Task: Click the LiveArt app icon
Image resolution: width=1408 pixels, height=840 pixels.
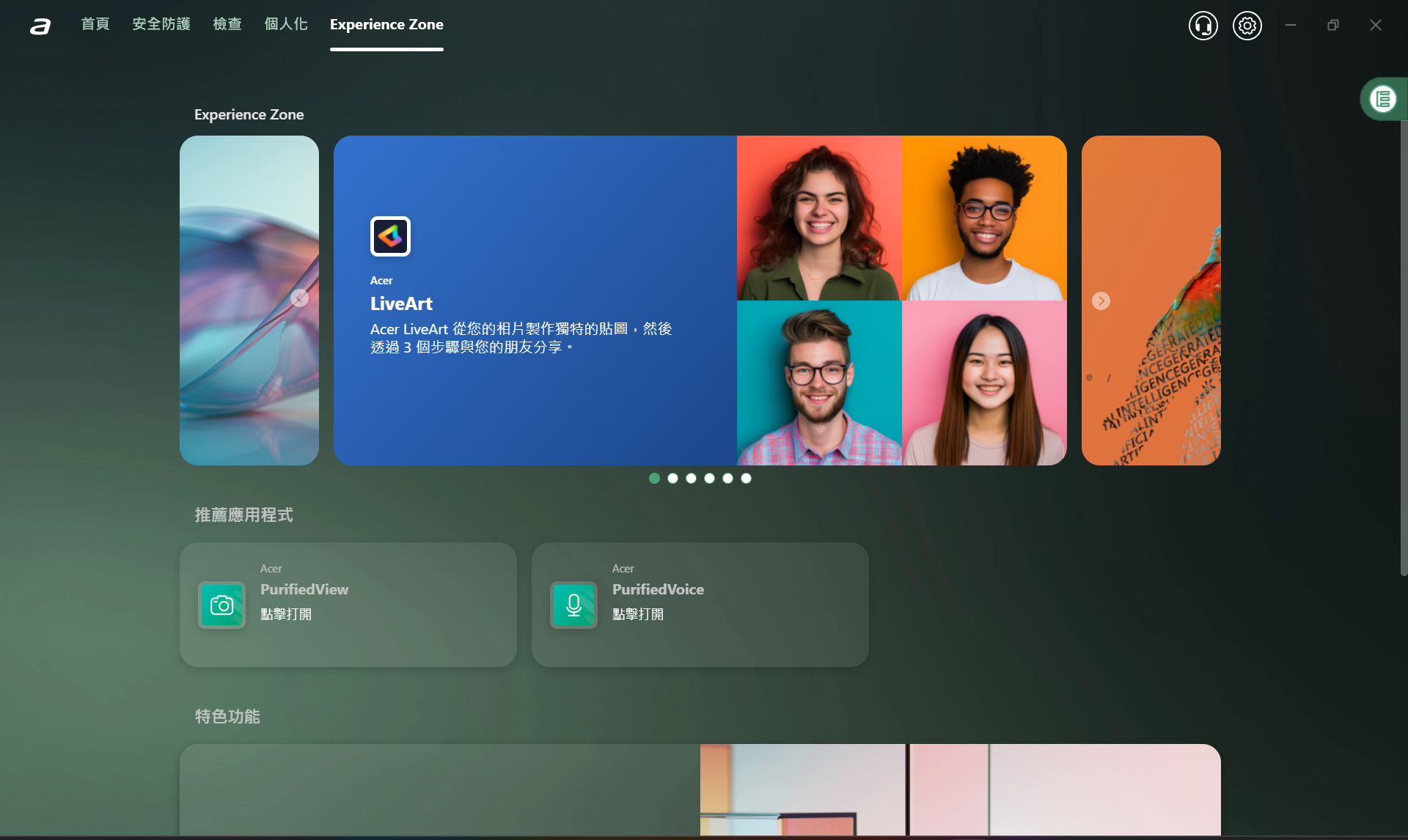Action: point(390,236)
